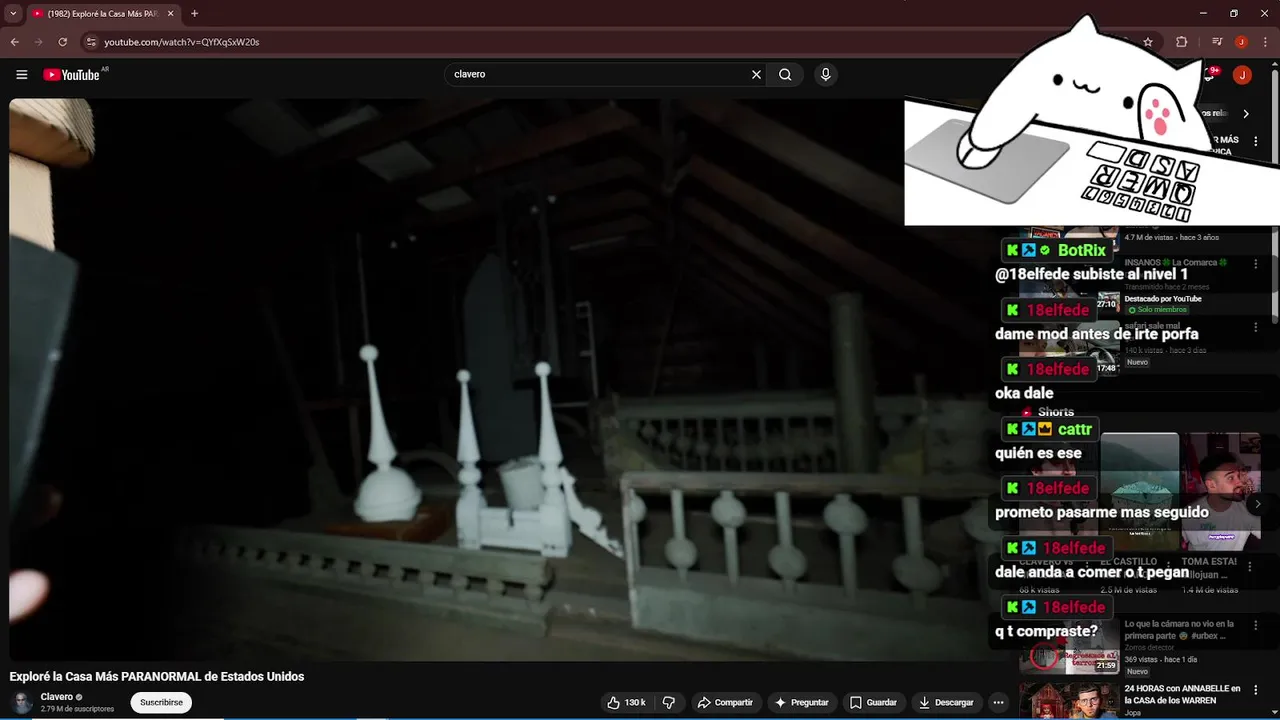Click the BotRix chat username

pyautogui.click(x=1082, y=250)
